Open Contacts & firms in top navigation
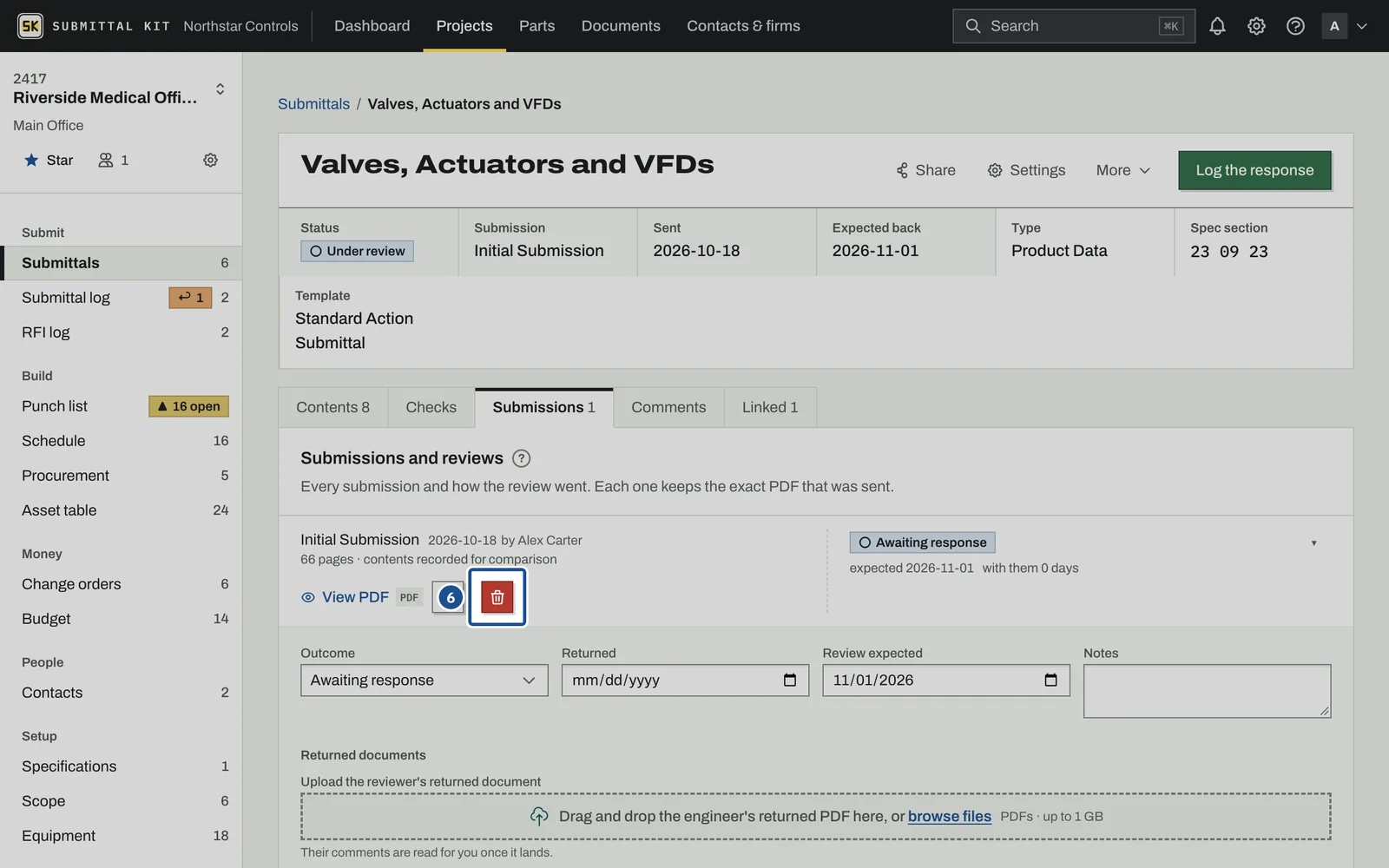 tap(744, 26)
